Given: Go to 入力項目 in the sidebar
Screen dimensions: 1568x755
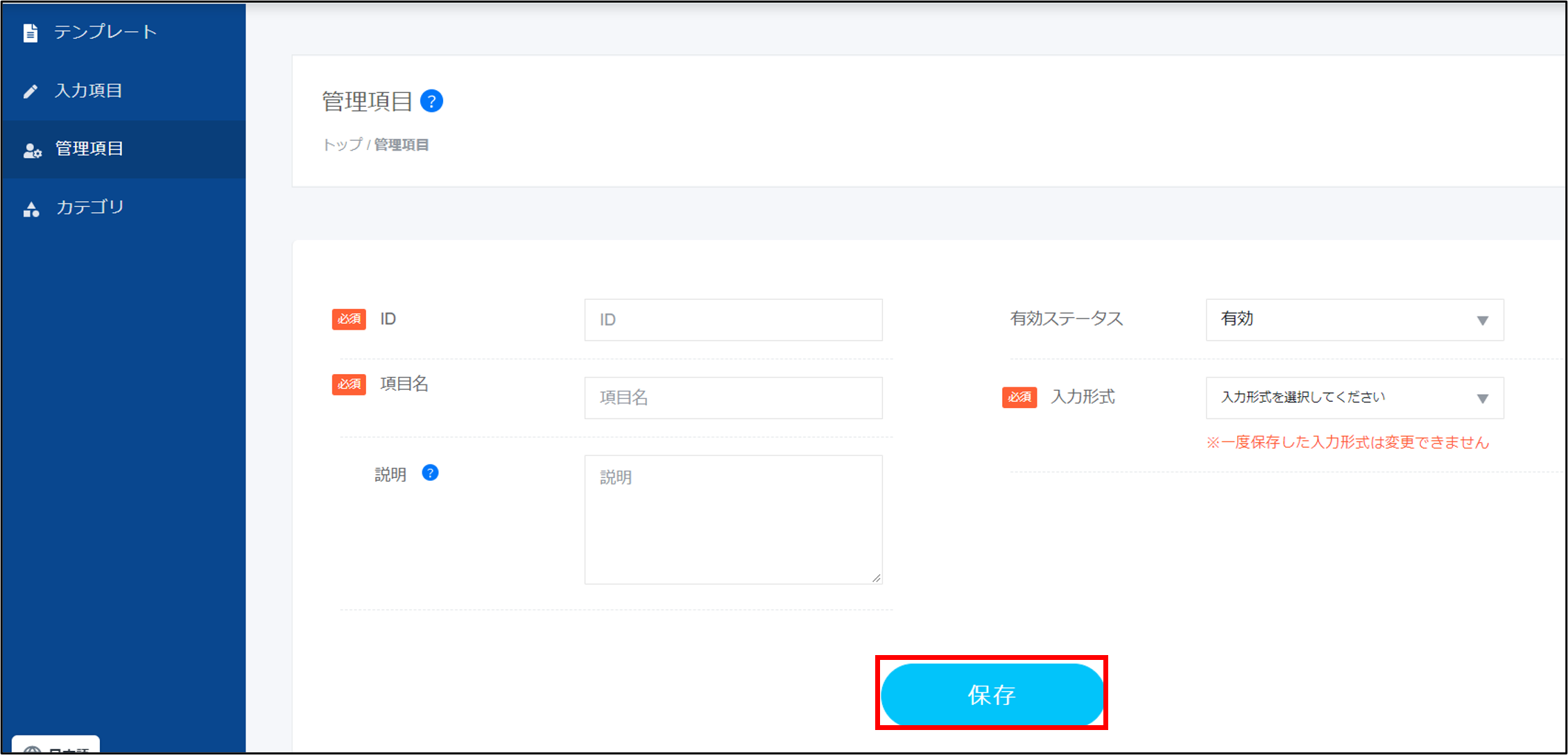Looking at the screenshot, I should coord(89,90).
